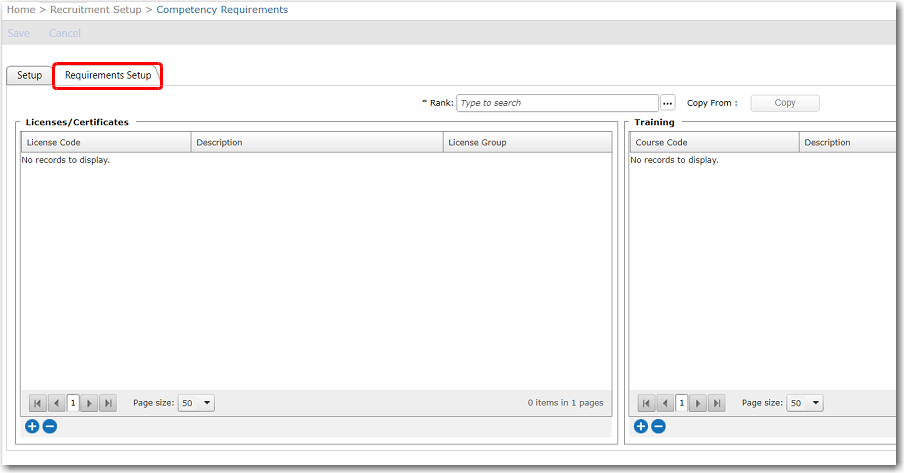The image size is (904, 473).
Task: Switch to the Setup tab
Action: pyautogui.click(x=29, y=76)
